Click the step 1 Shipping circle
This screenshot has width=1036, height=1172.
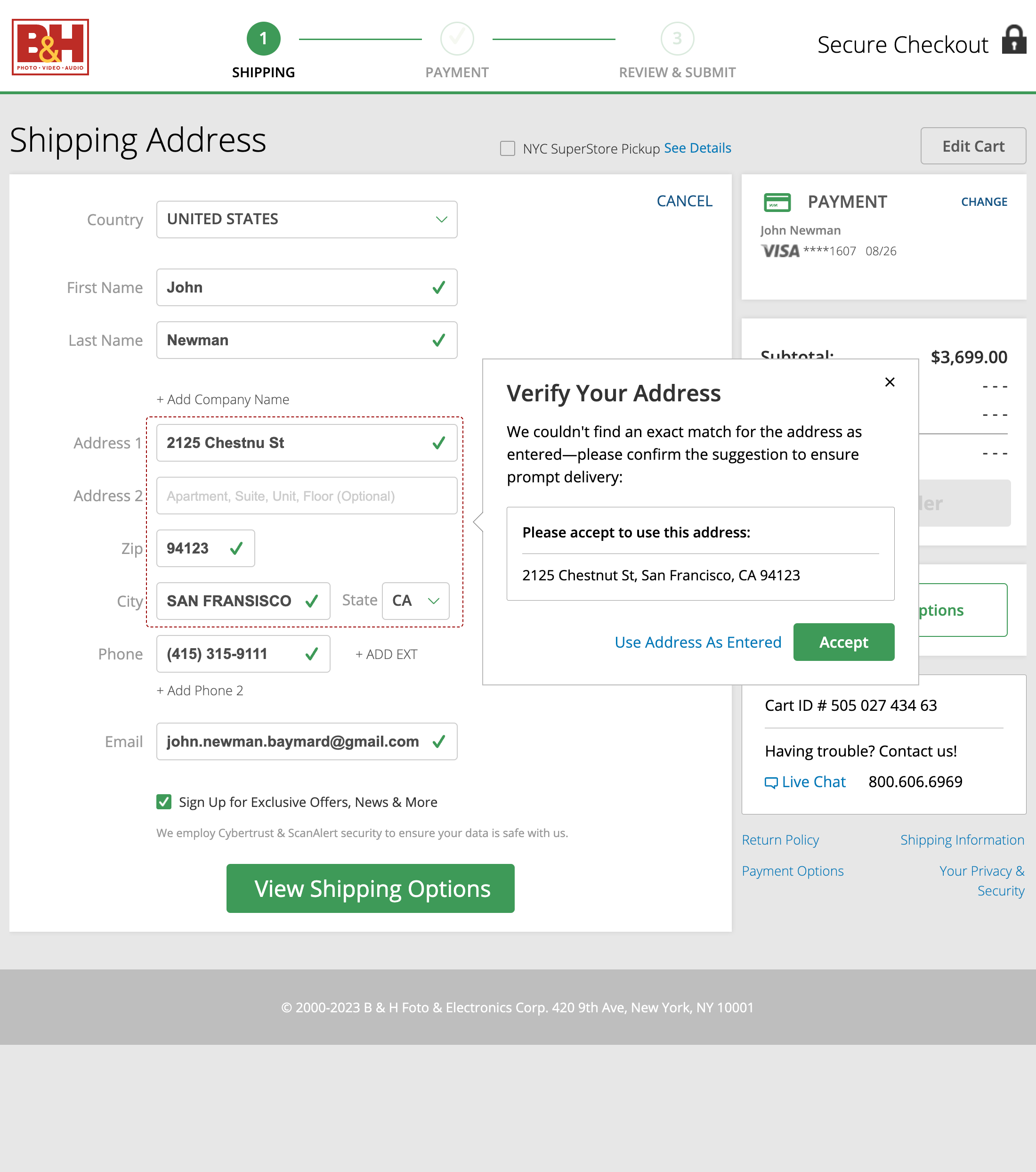point(263,39)
